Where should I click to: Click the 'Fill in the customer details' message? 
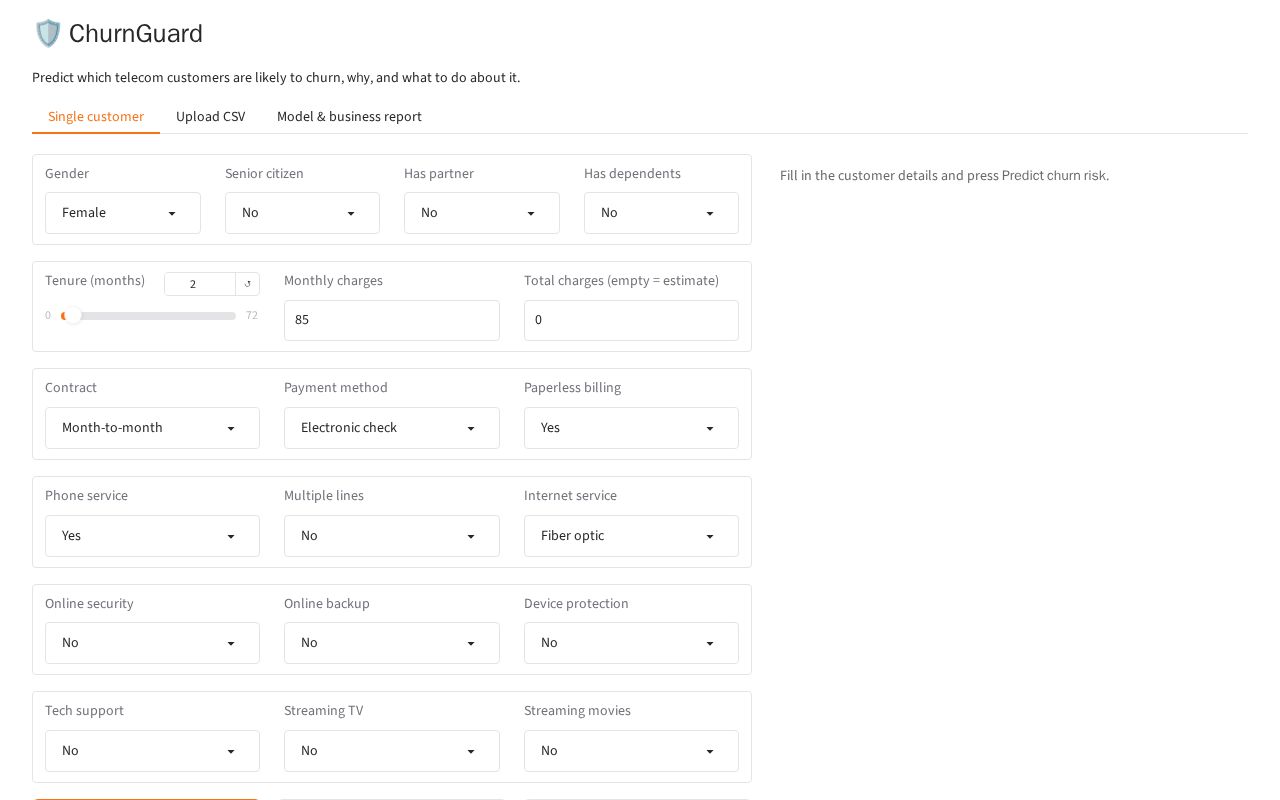[944, 176]
